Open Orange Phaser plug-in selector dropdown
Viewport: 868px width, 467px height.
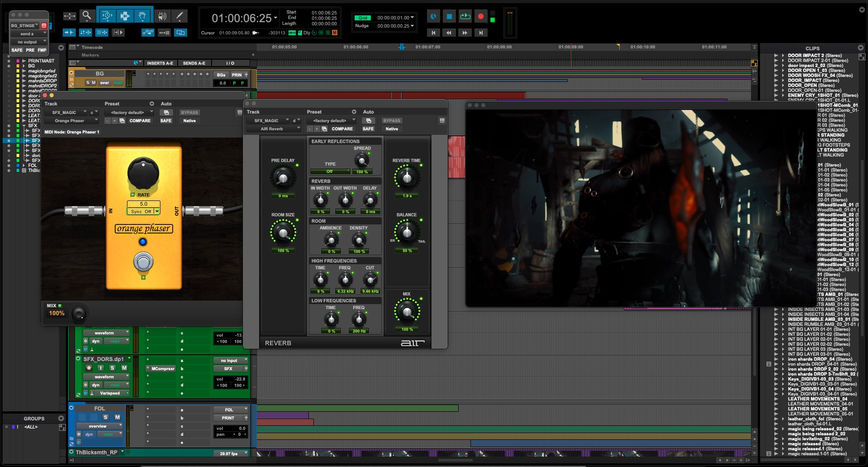pyautogui.click(x=71, y=121)
